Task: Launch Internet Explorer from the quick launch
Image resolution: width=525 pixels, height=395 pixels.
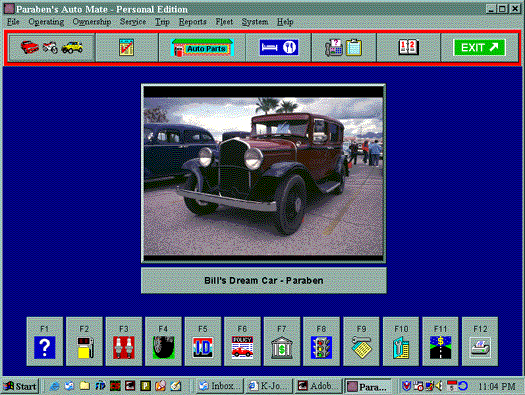Action: 54,386
